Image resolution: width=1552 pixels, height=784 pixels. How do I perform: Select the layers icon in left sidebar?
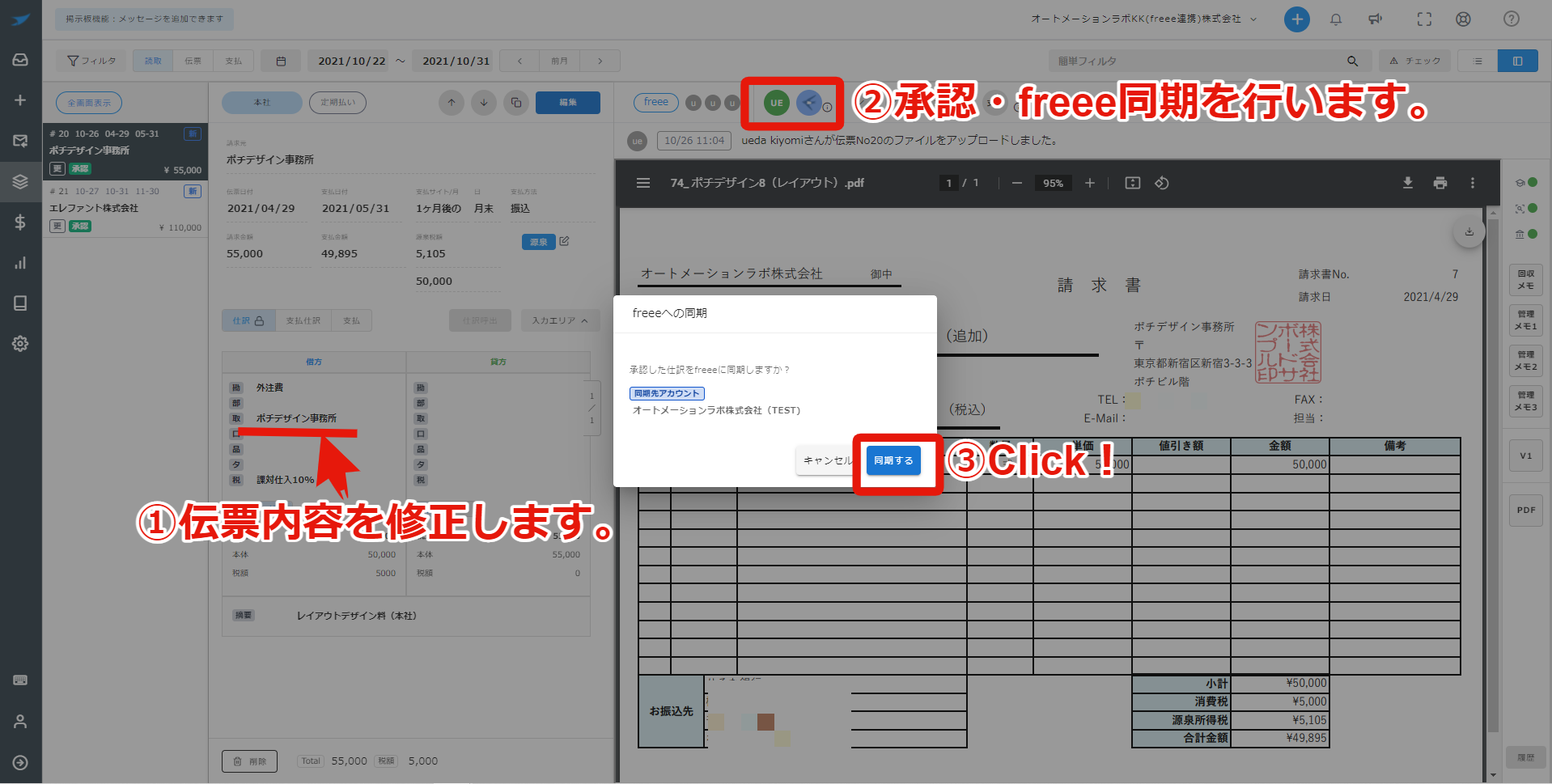click(x=20, y=181)
